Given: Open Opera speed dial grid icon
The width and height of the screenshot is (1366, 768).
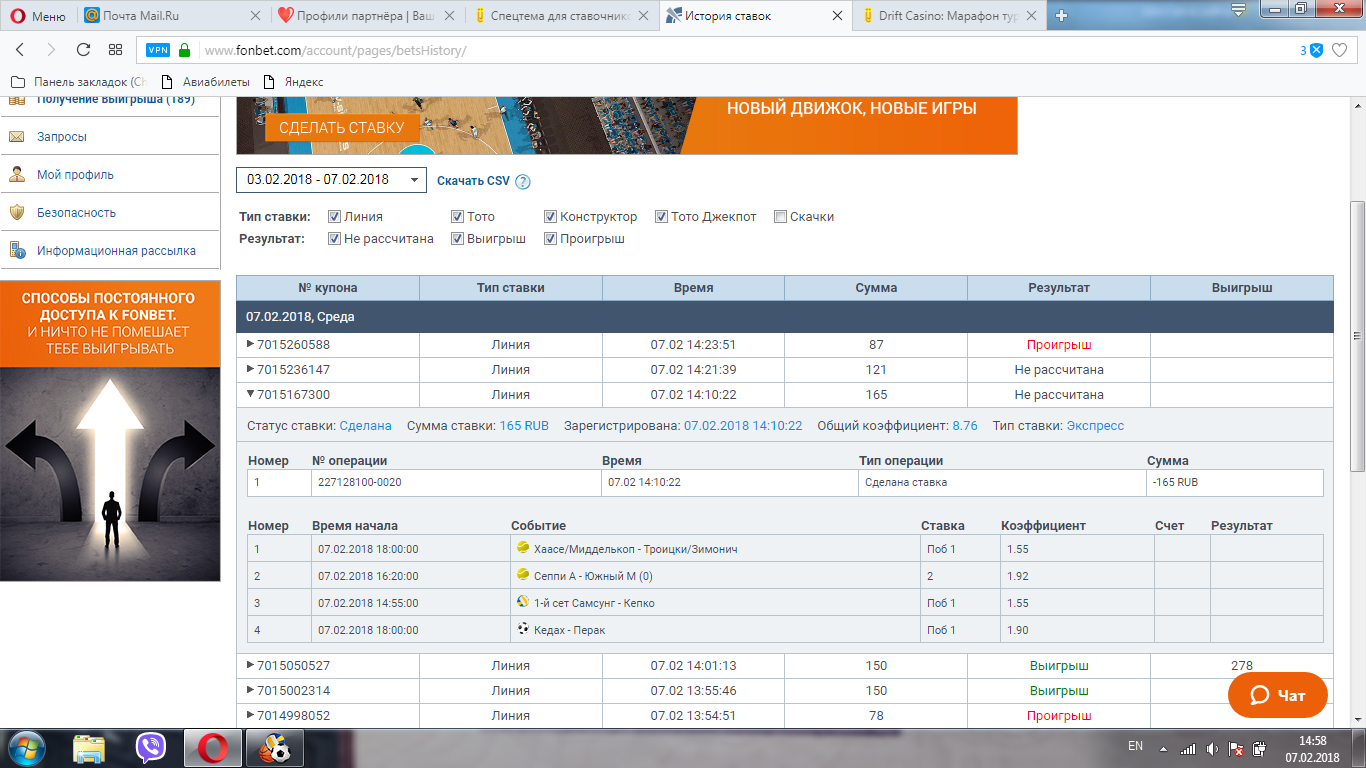Looking at the screenshot, I should tap(115, 50).
